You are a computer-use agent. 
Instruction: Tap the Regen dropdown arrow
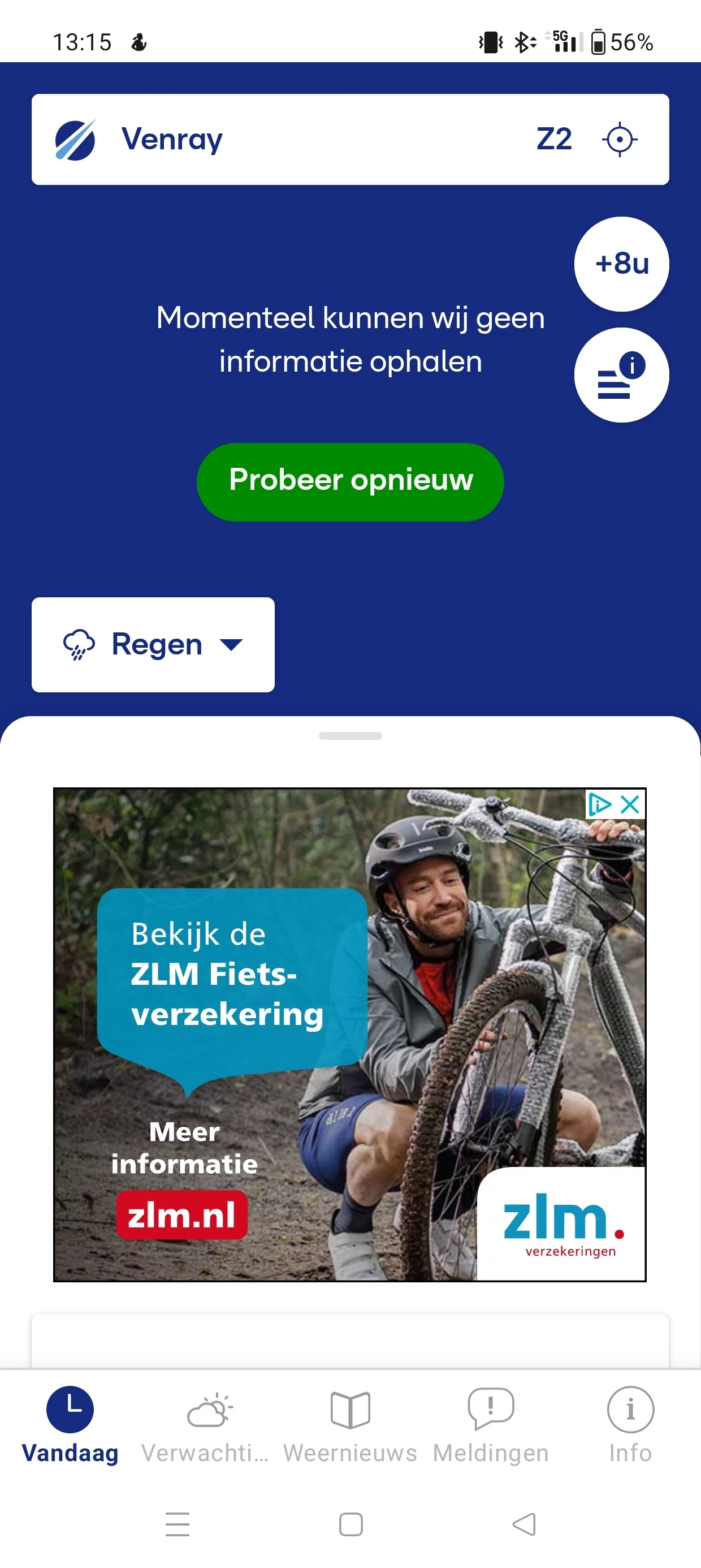(x=231, y=645)
